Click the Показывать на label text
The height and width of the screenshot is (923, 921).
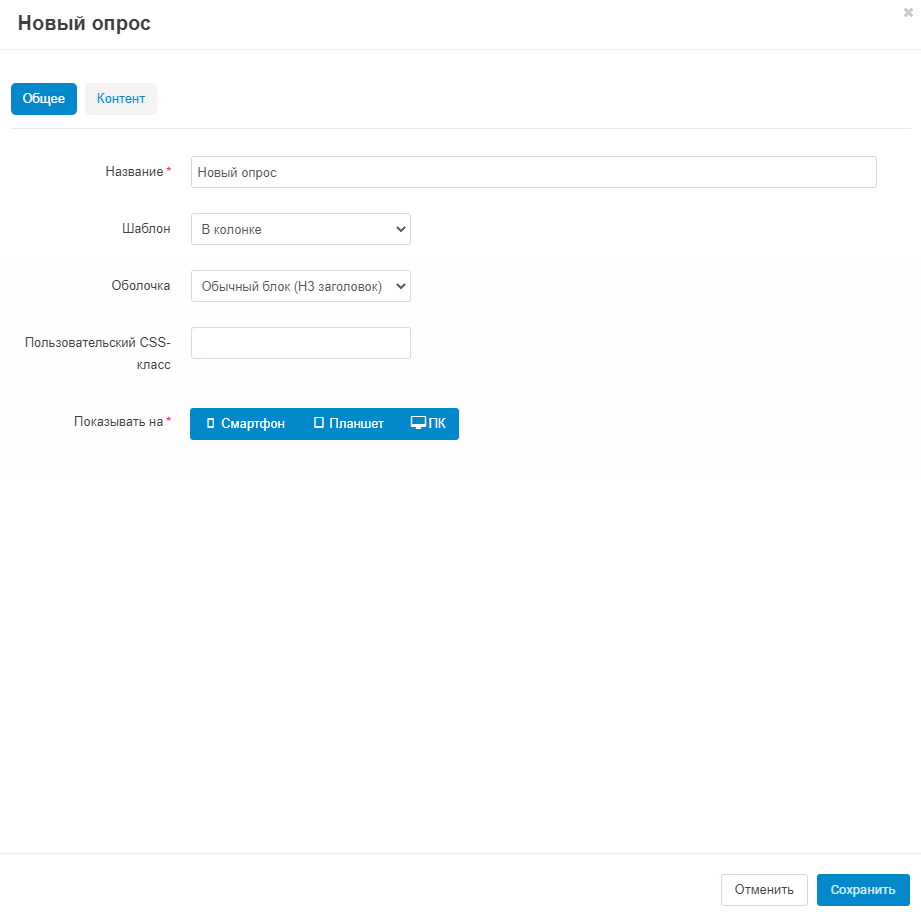click(118, 422)
